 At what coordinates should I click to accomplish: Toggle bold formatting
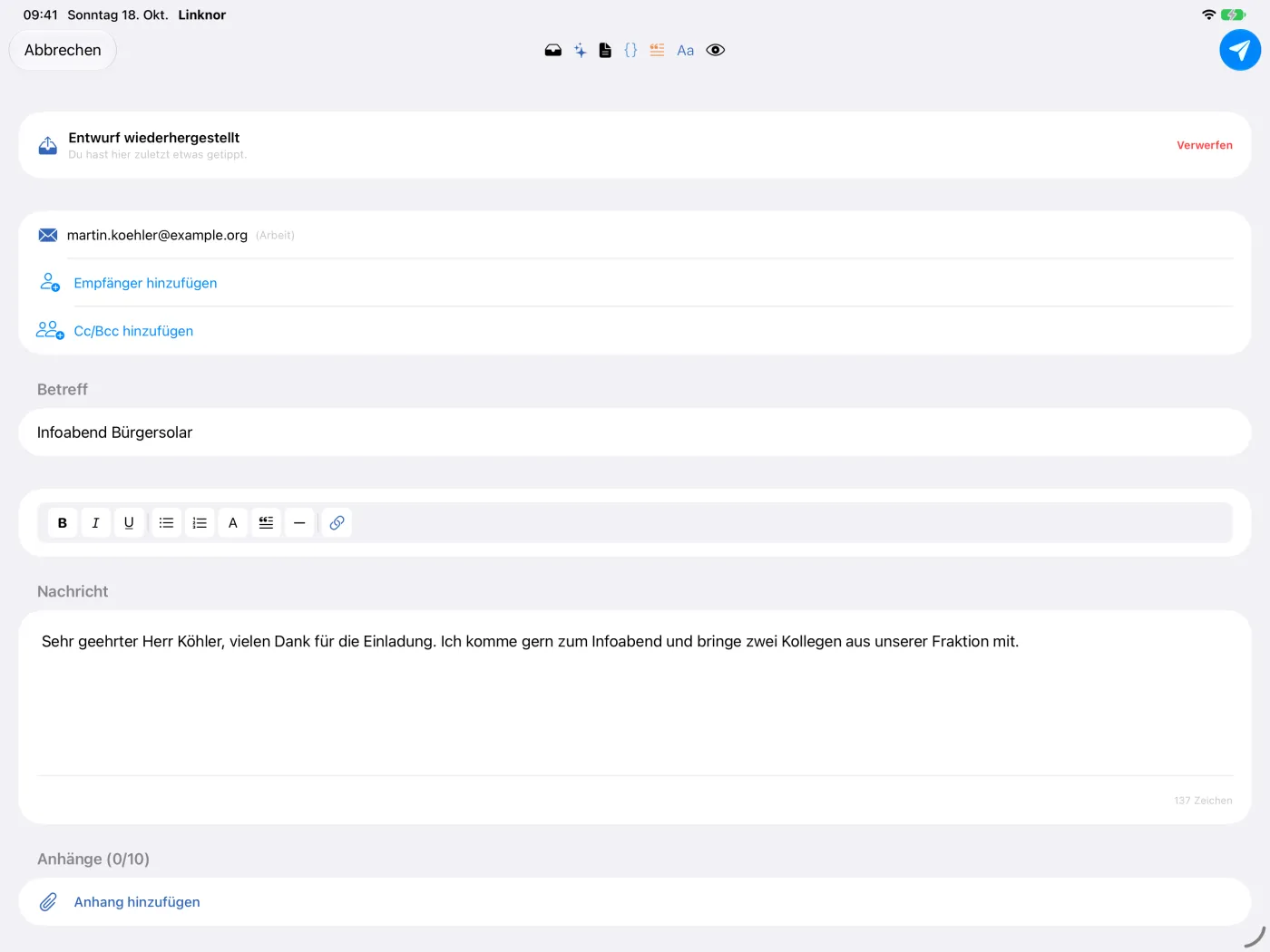tap(63, 523)
